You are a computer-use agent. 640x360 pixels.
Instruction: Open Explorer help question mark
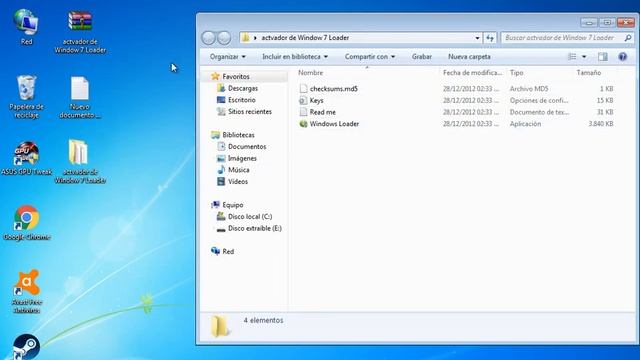coord(622,57)
